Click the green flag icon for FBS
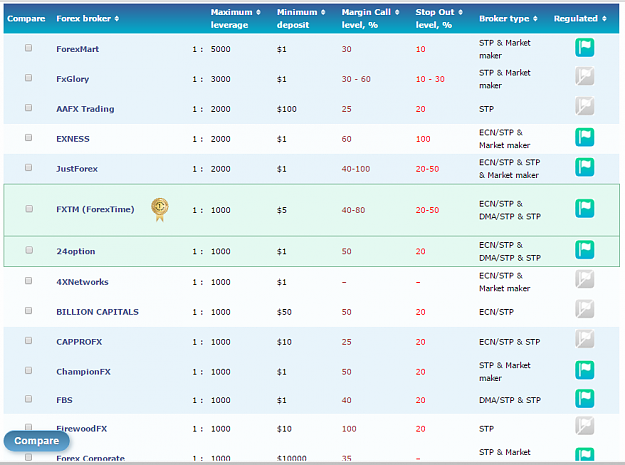 pos(584,399)
